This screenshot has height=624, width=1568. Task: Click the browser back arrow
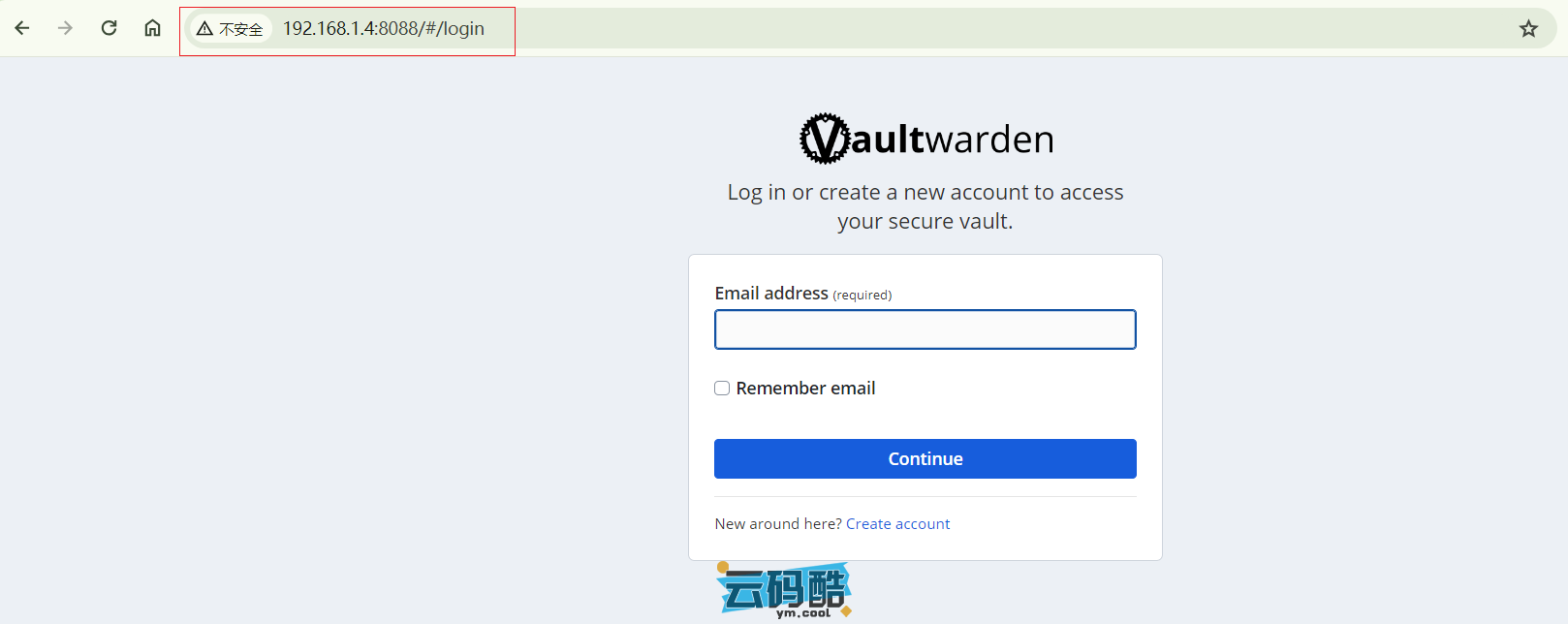(x=22, y=28)
